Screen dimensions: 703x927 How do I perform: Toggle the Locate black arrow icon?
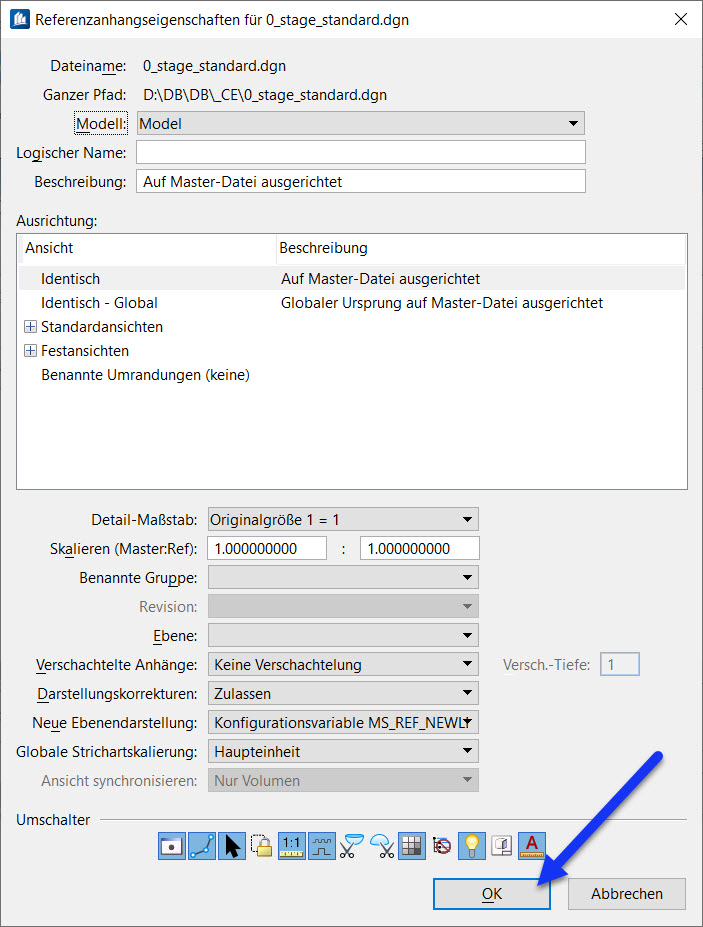pos(232,846)
